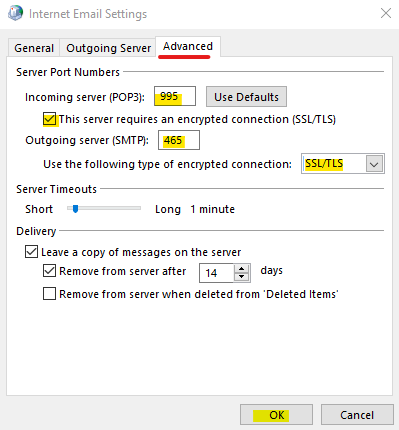Increase days with the spinner up arrow
This screenshot has width=399, height=430.
[x=242, y=268]
